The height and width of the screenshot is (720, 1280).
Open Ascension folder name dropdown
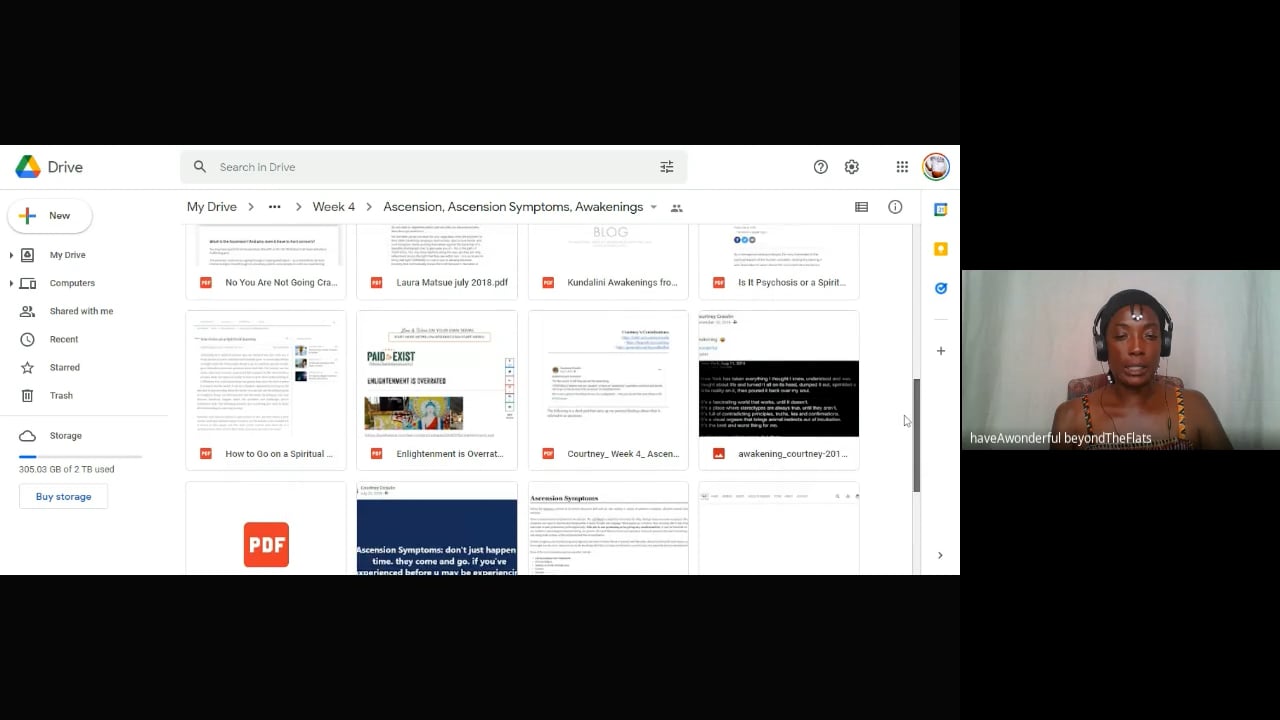[654, 207]
